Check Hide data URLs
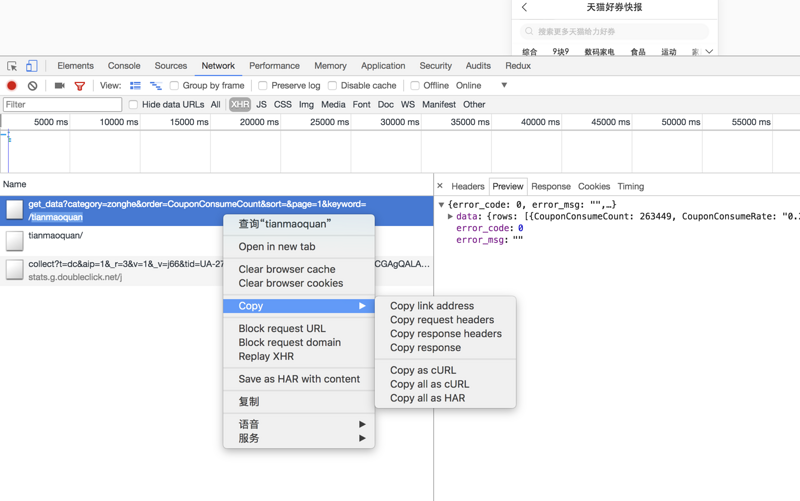Image resolution: width=800 pixels, height=501 pixels. [x=133, y=105]
